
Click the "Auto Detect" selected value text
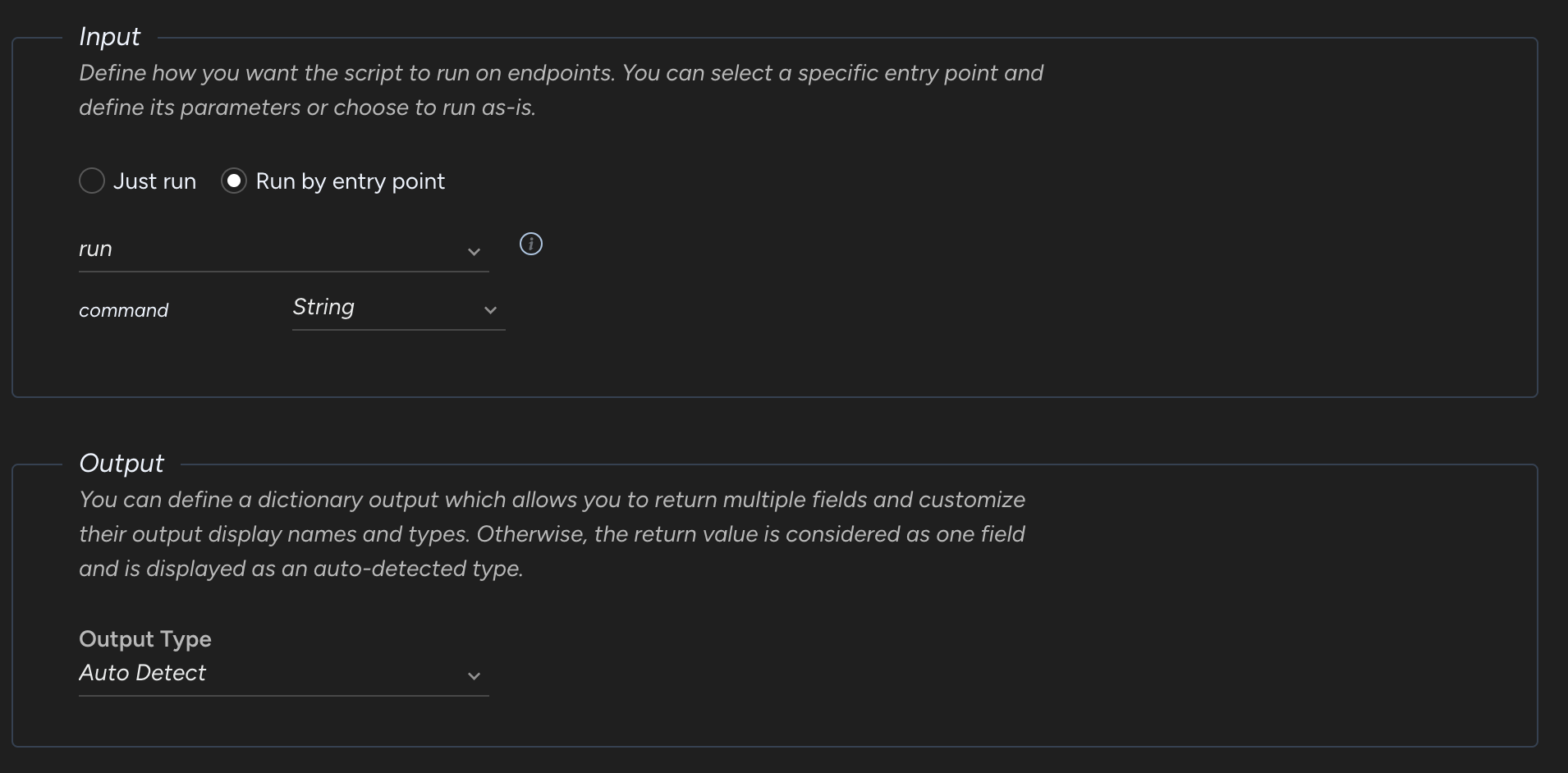pos(142,673)
